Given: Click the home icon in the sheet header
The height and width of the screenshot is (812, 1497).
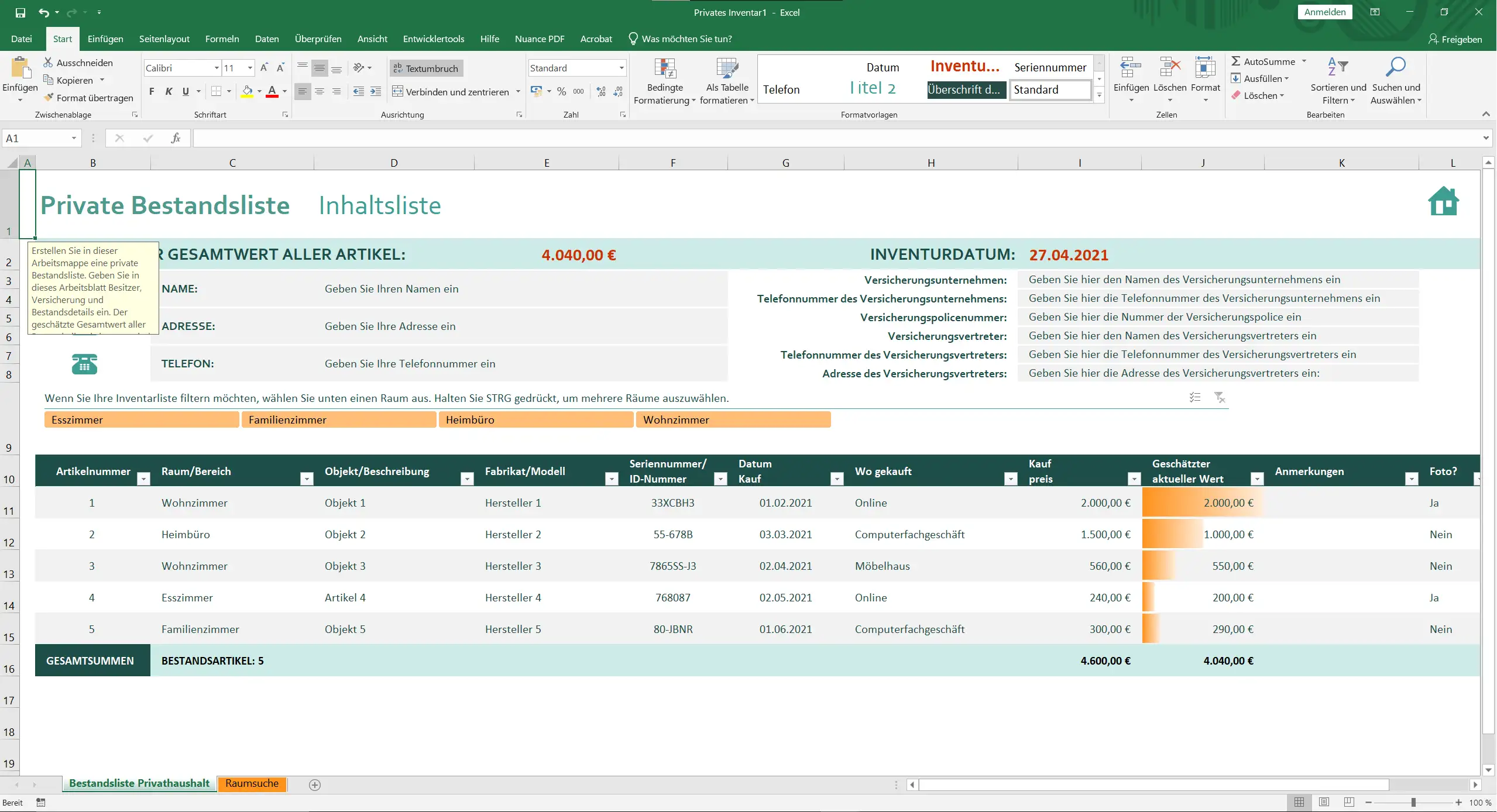Looking at the screenshot, I should (x=1443, y=202).
